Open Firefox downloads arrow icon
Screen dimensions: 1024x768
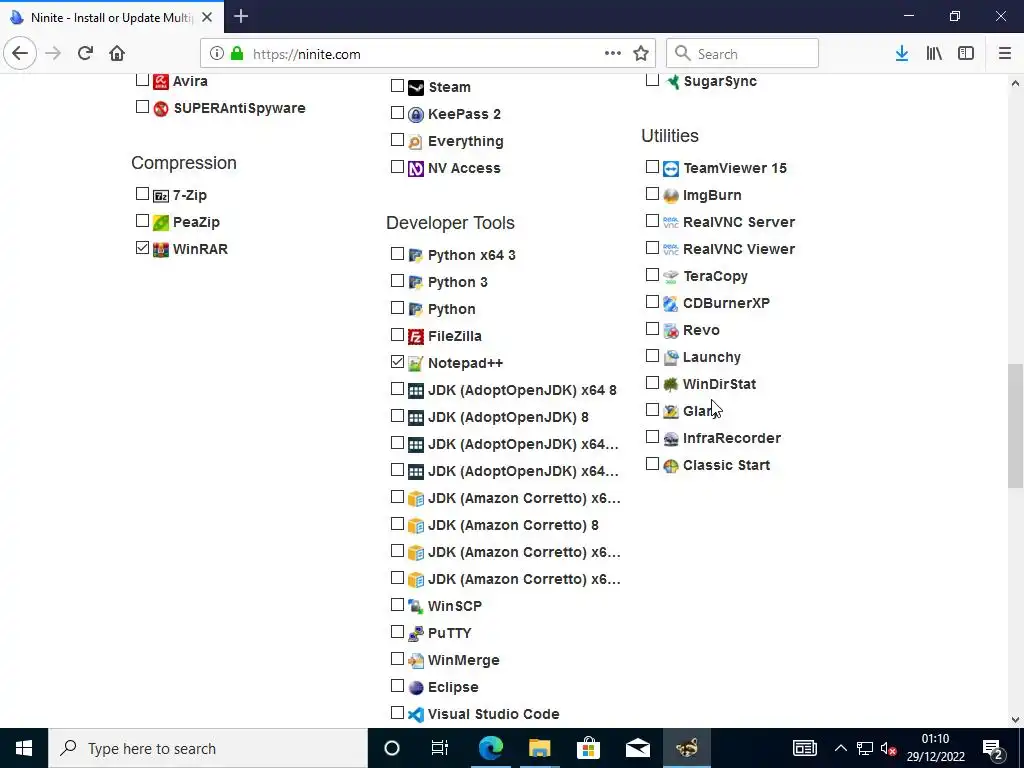coord(902,54)
